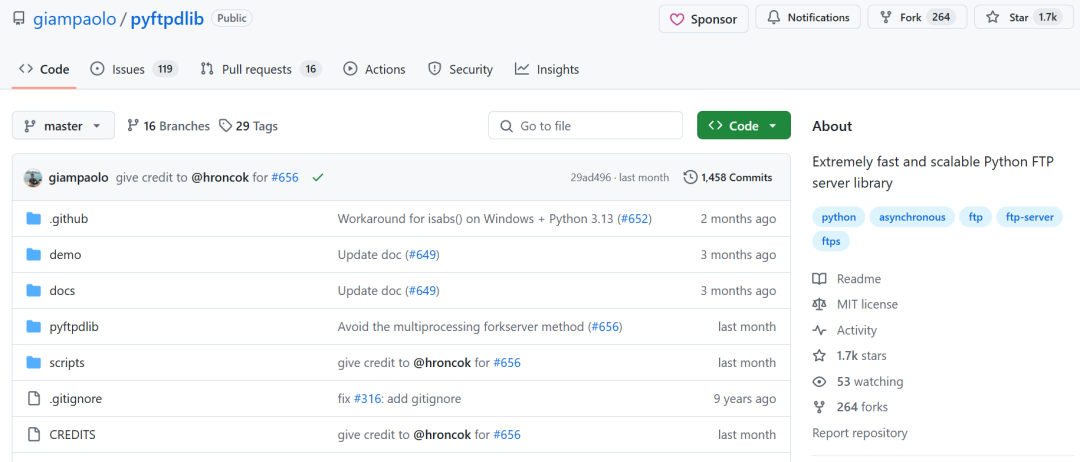Select the ftp-server topic tag

pyautogui.click(x=1029, y=217)
